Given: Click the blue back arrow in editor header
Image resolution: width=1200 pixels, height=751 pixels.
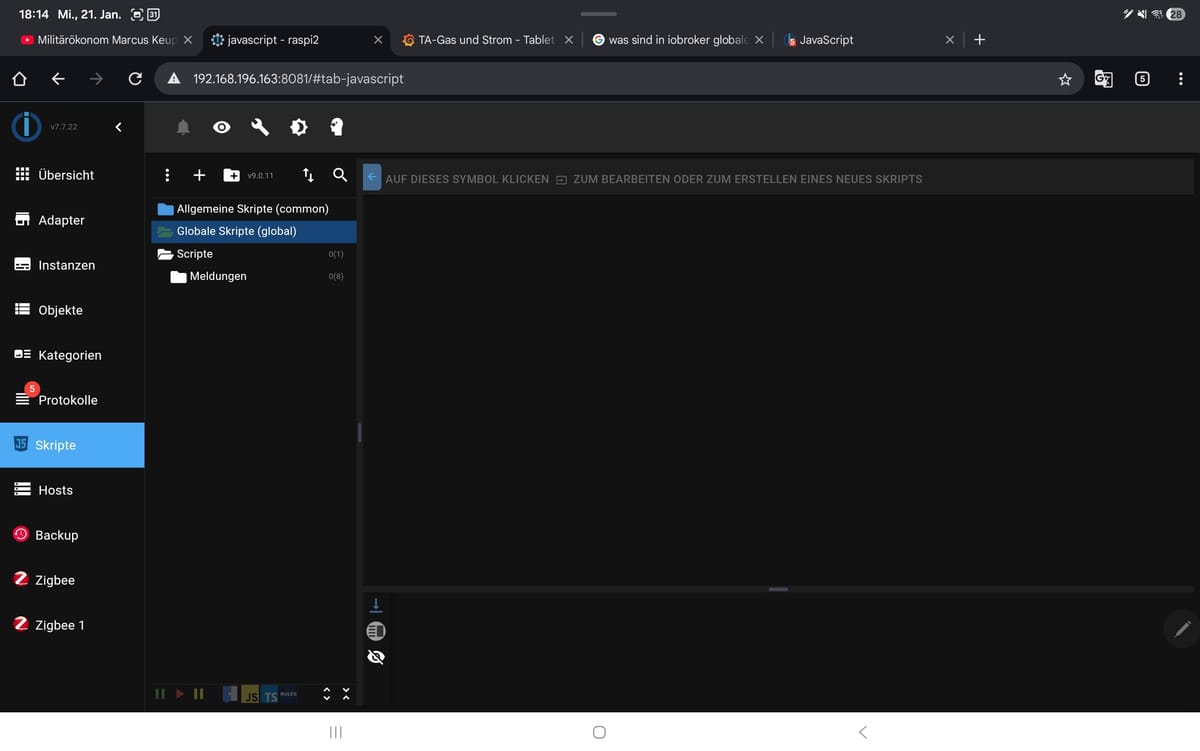Looking at the screenshot, I should (372, 177).
